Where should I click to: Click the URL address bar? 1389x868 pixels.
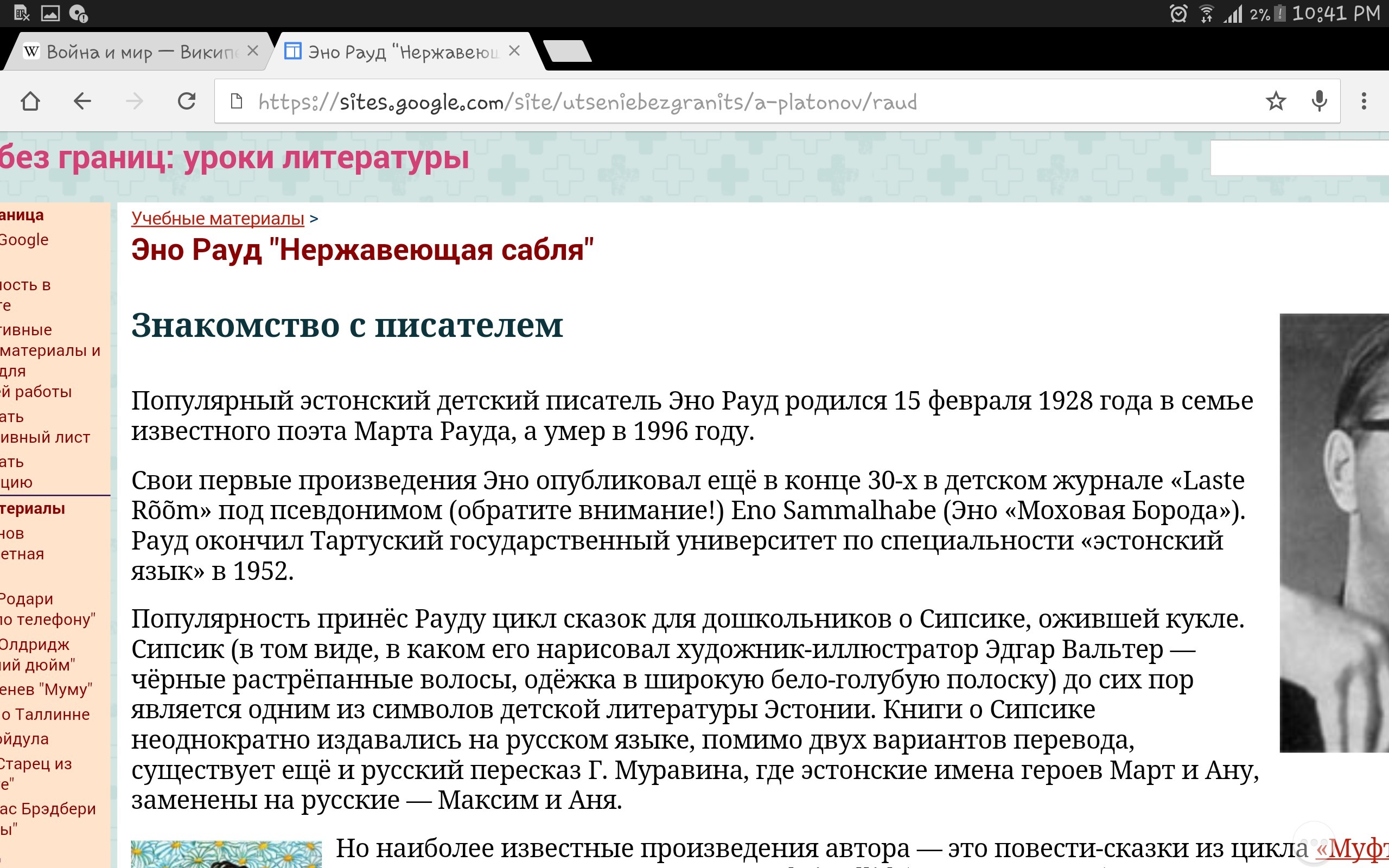click(x=585, y=102)
